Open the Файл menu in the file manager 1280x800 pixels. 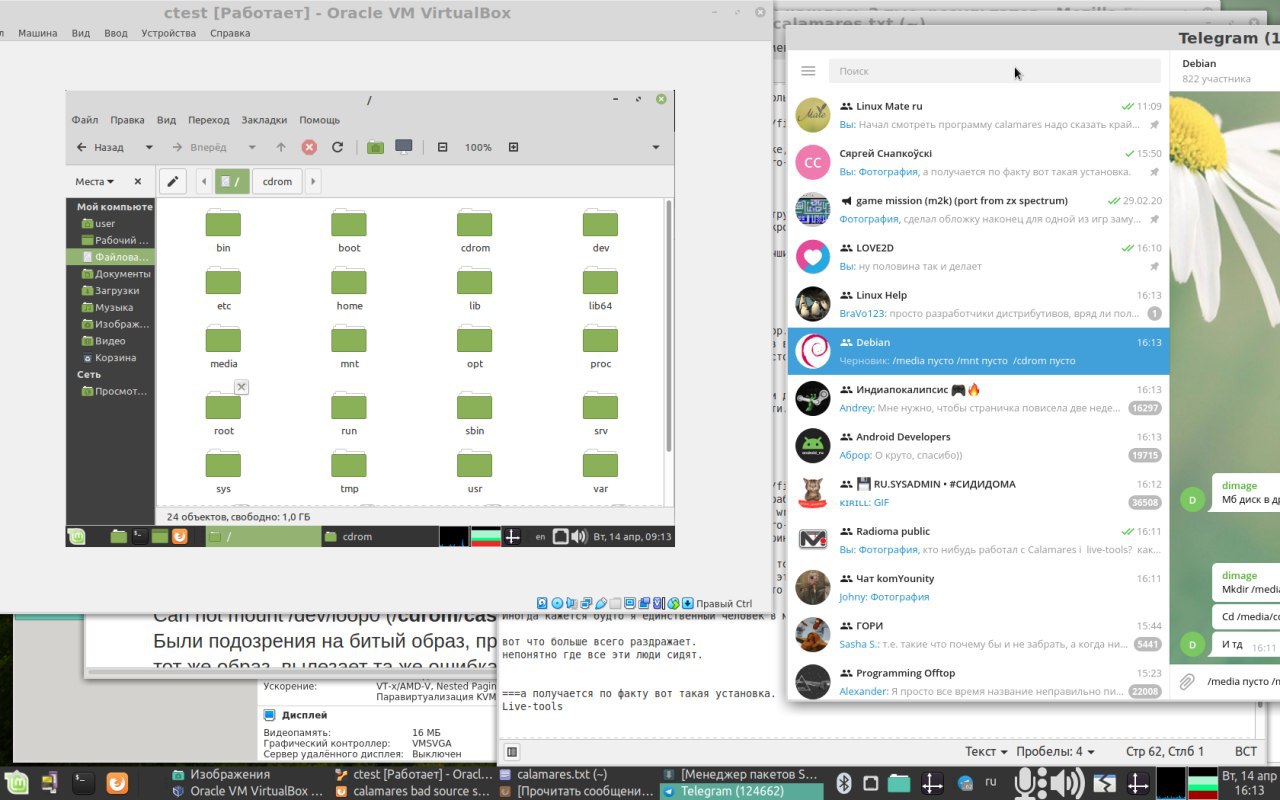click(84, 120)
